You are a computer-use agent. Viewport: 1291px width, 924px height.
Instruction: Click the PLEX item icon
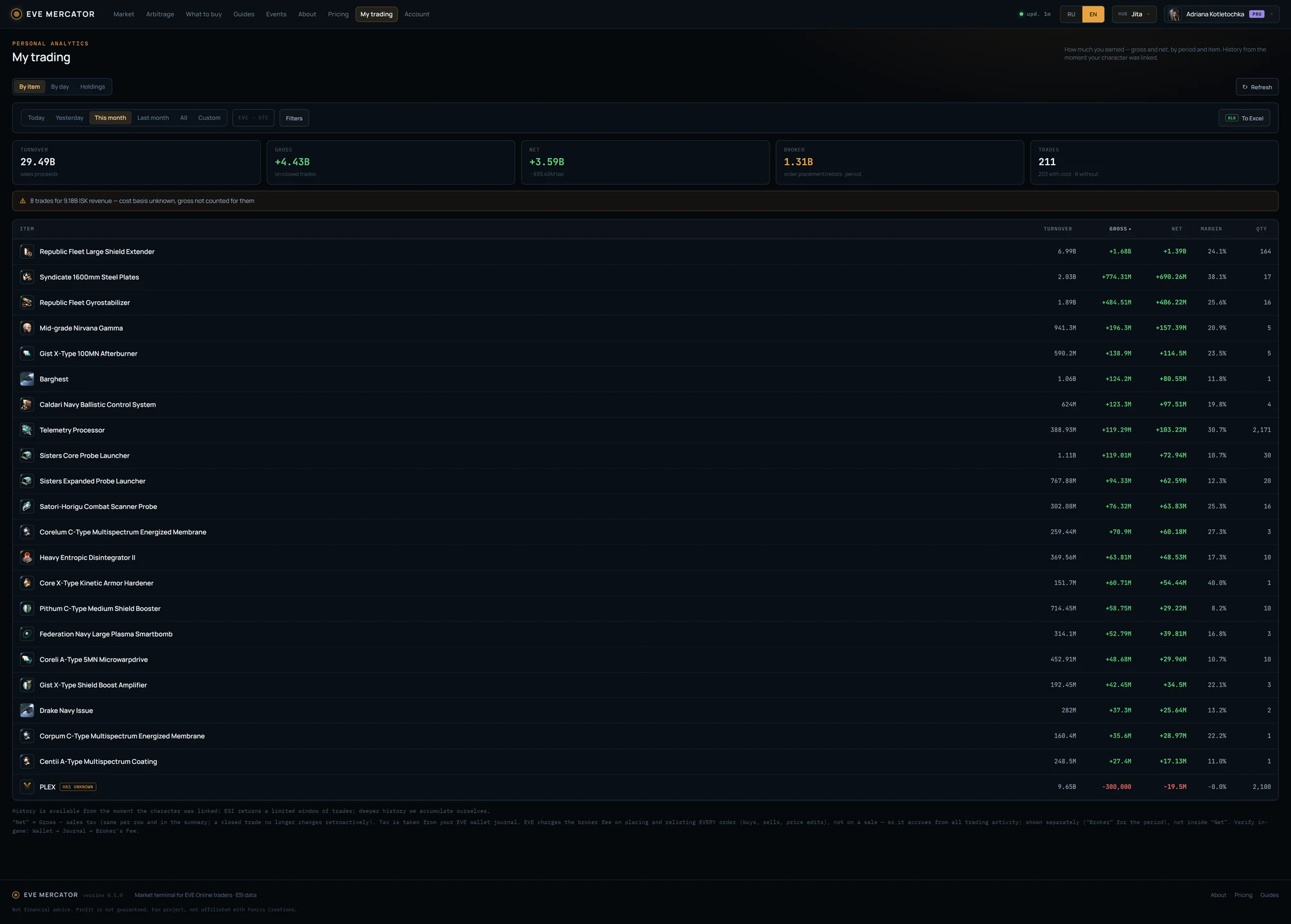coord(27,787)
